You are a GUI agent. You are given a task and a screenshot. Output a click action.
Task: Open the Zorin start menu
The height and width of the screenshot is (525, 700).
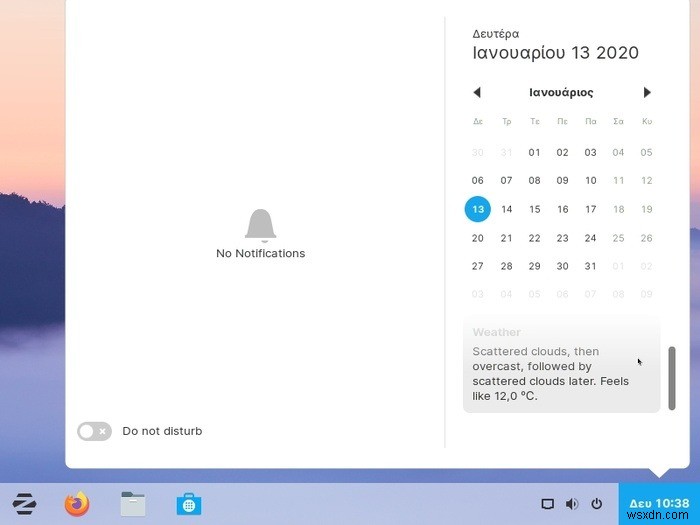pyautogui.click(x=24, y=504)
